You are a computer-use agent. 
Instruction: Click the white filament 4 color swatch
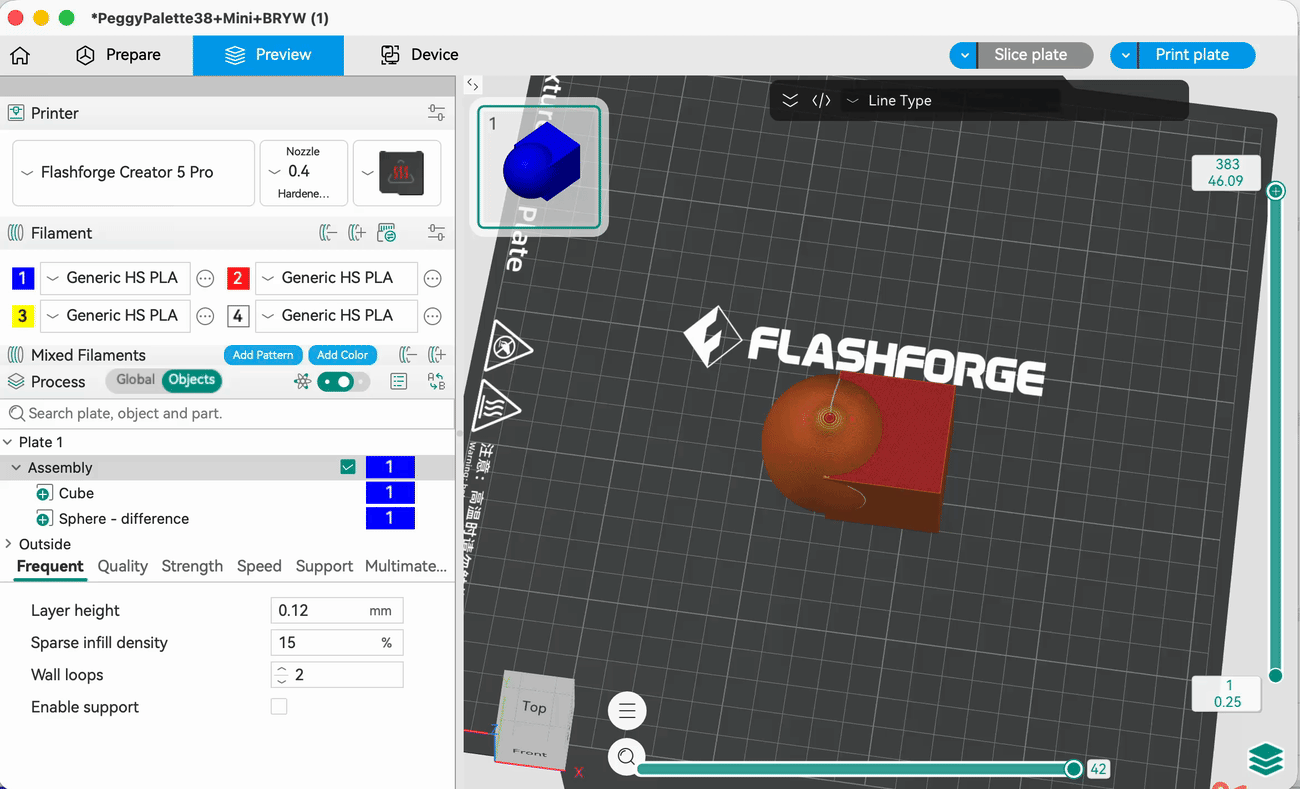[237, 316]
